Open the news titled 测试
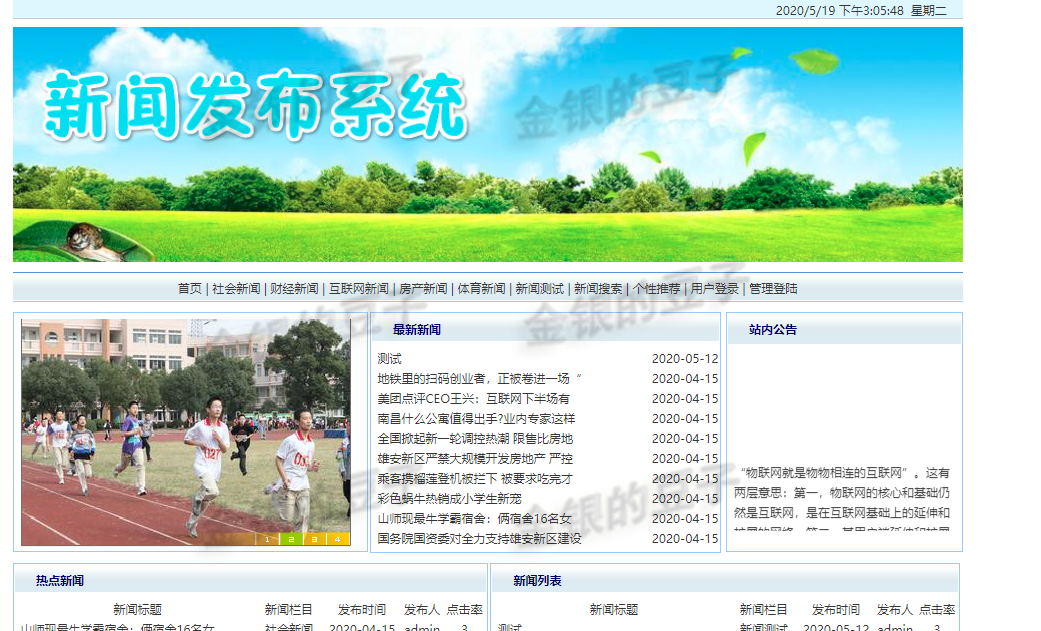 click(390, 357)
